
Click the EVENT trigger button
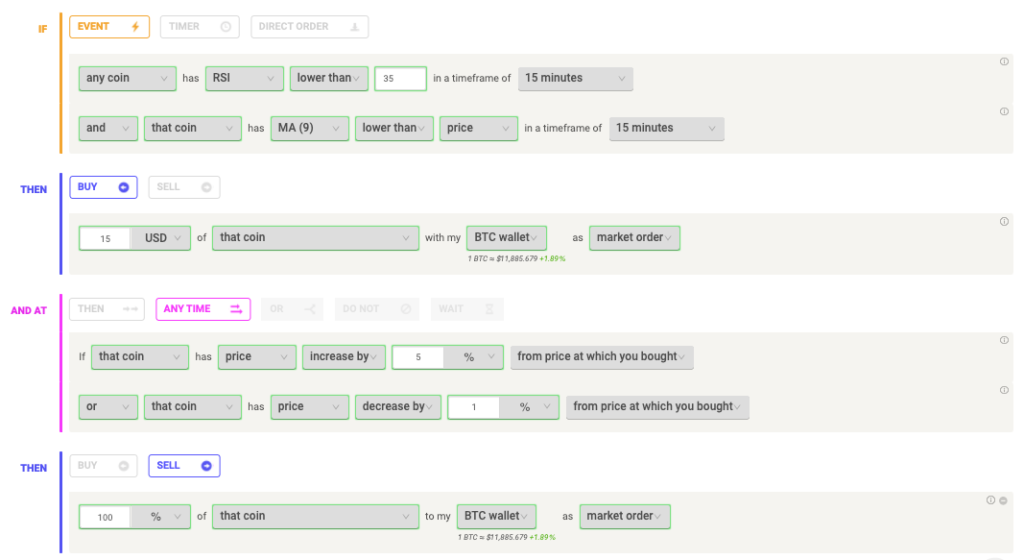click(x=109, y=27)
